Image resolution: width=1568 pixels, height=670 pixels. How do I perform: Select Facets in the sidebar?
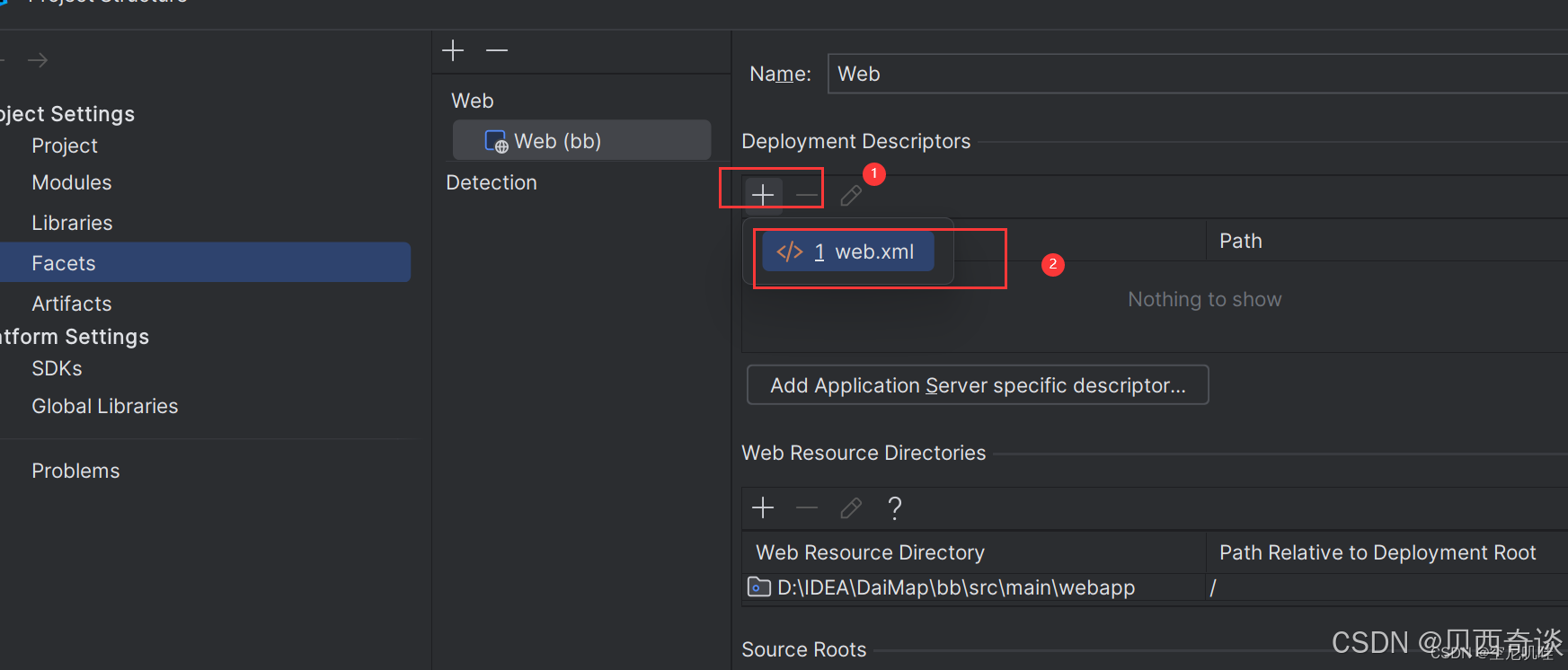tap(64, 263)
